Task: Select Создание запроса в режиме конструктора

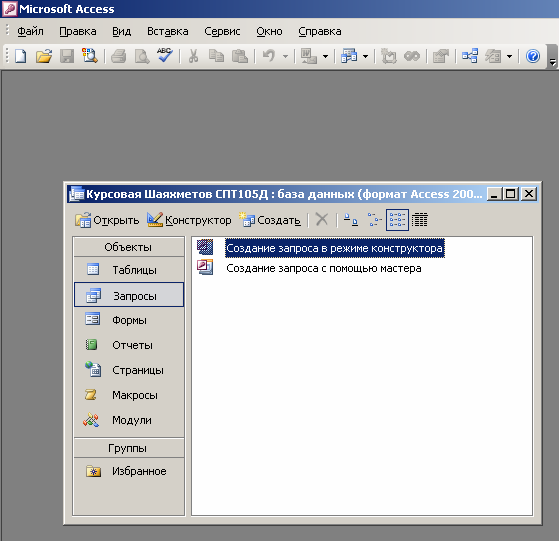Action: [334, 248]
